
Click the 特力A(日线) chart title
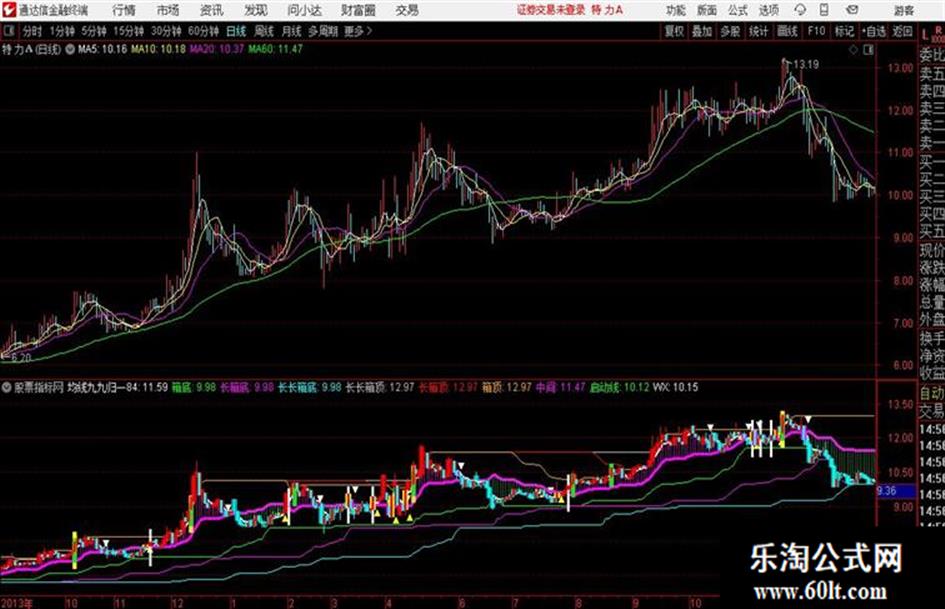(x=32, y=49)
